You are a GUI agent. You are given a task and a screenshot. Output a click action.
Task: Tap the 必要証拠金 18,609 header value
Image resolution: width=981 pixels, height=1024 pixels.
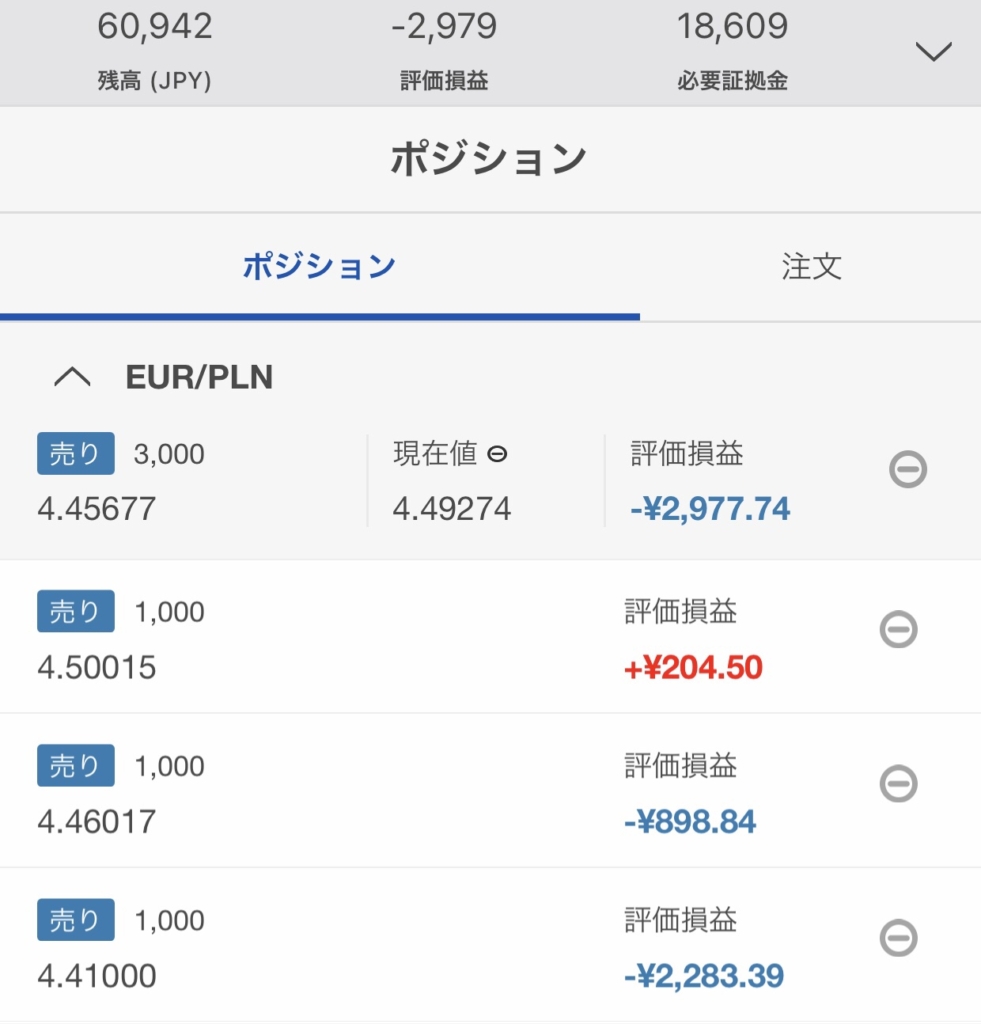tap(732, 51)
